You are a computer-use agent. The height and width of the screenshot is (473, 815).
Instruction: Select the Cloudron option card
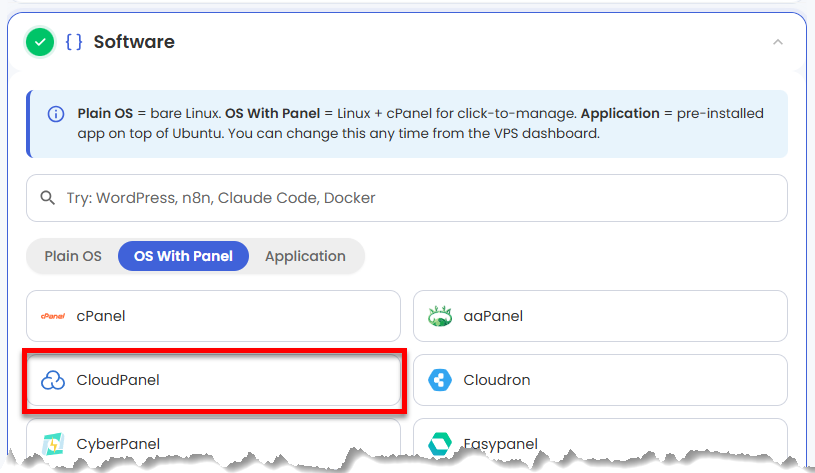600,380
